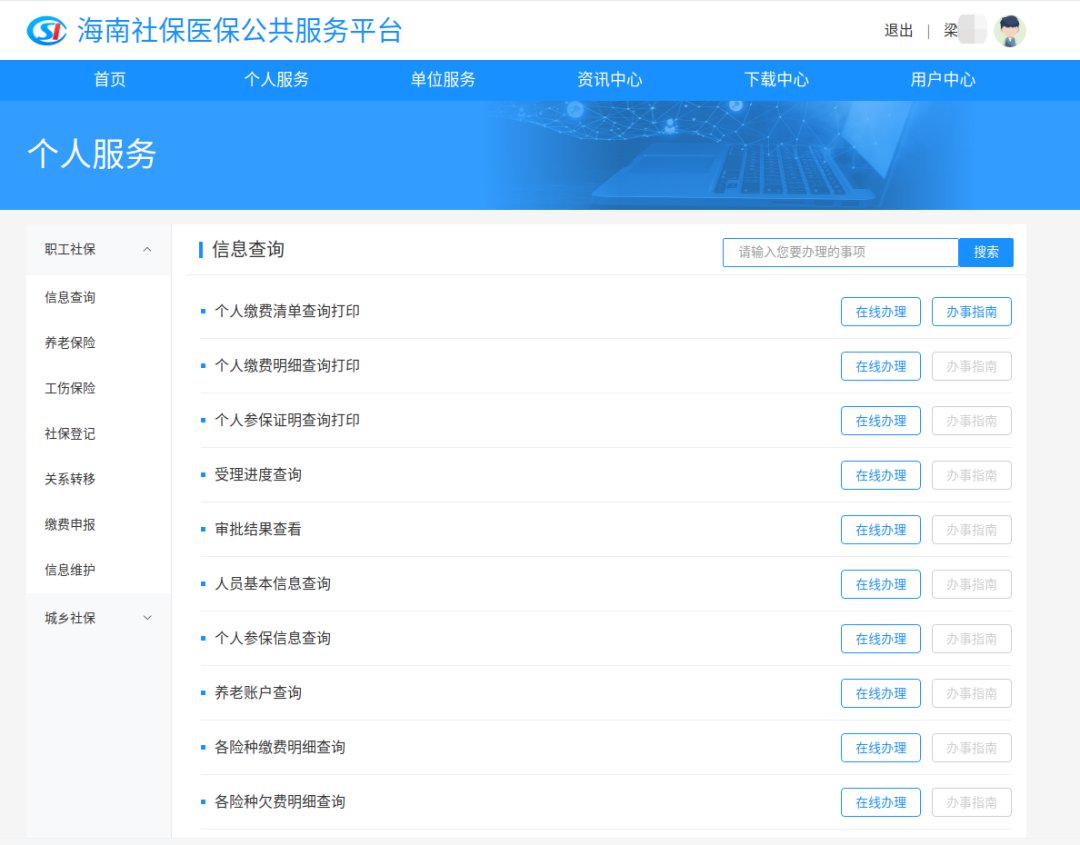Image resolution: width=1080 pixels, height=845 pixels.
Task: Open the 个人服务 navigation tab
Action: 276,80
